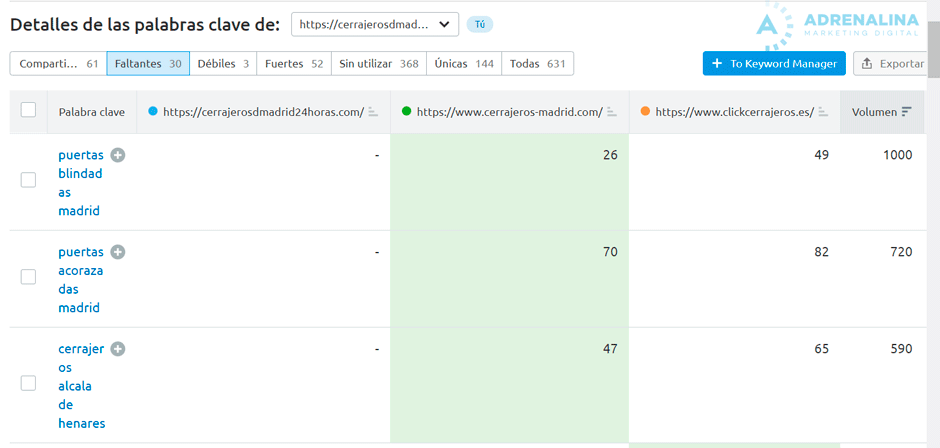
Task: Click the plus icon in To Keyword Manager button
Action: pos(717,64)
